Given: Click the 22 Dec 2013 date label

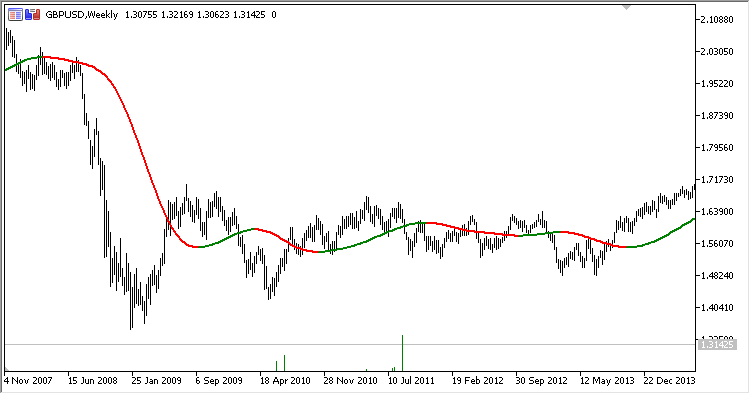Looking at the screenshot, I should tap(669, 381).
